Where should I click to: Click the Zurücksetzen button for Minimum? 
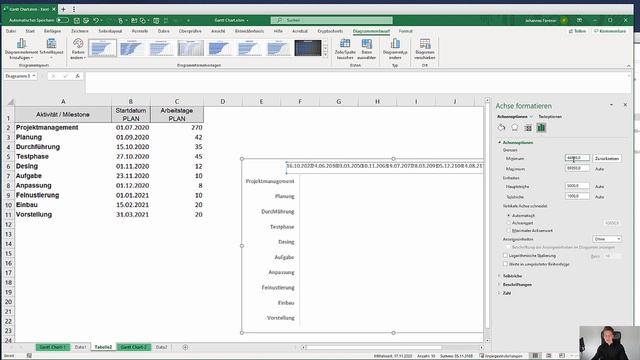[607, 158]
